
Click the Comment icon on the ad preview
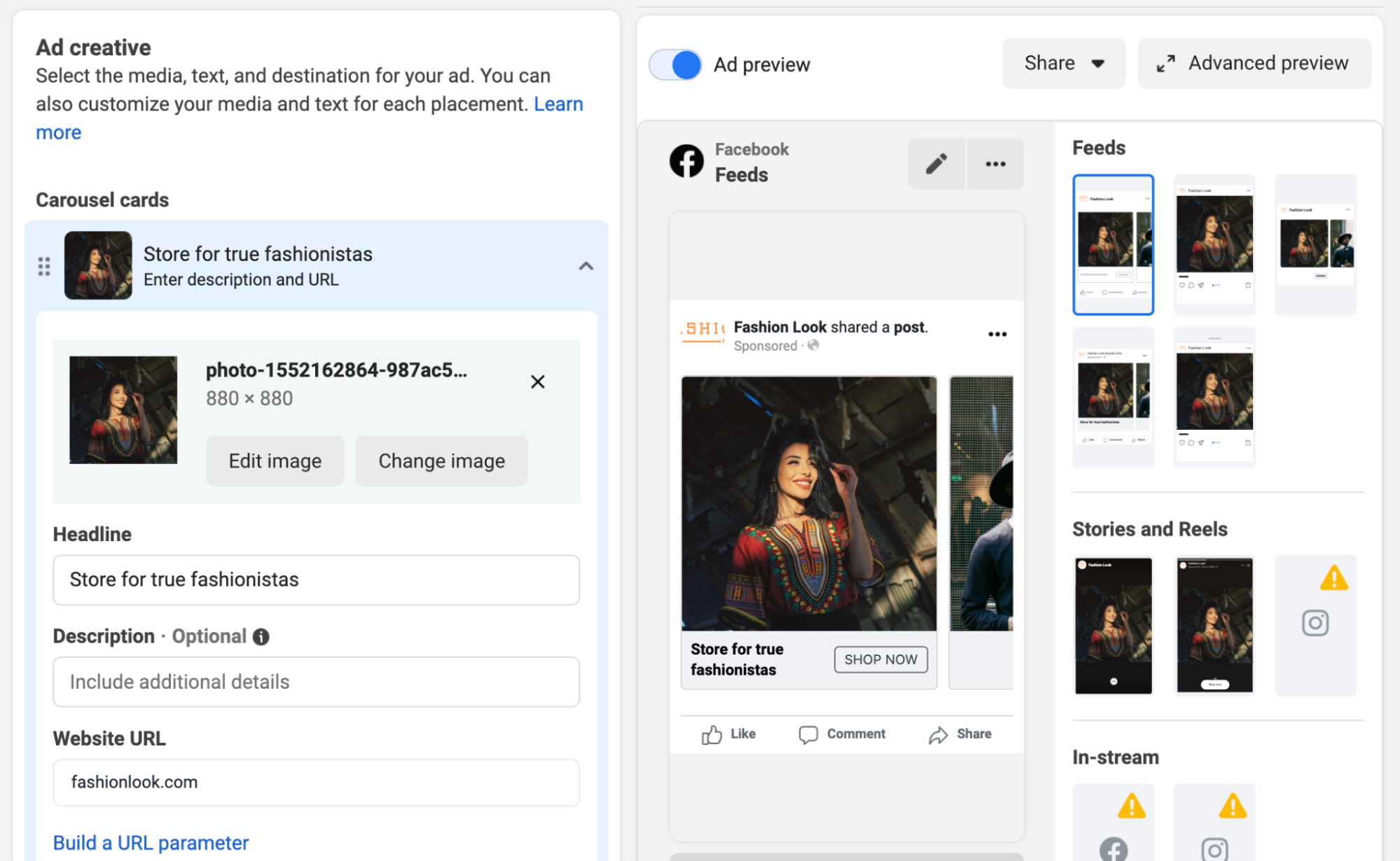[809, 734]
